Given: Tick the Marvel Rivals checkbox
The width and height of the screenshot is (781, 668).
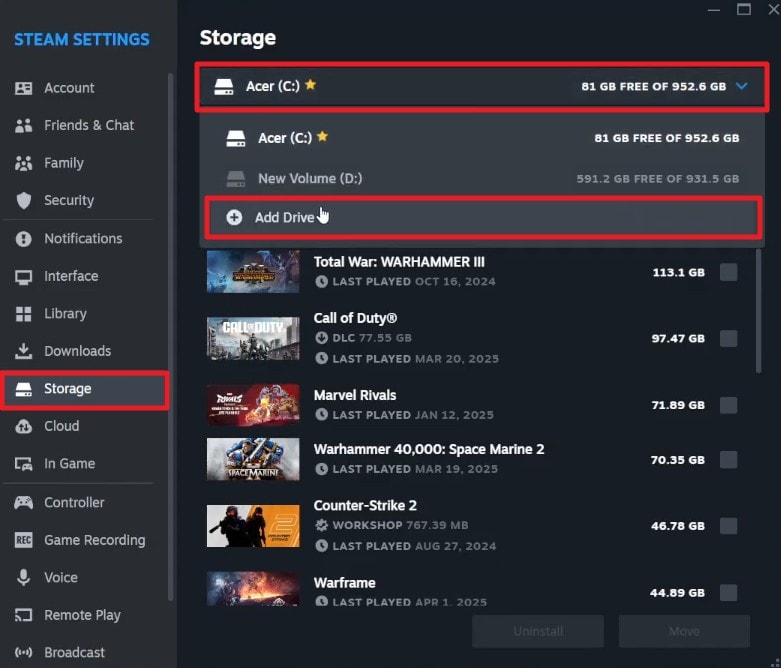Looking at the screenshot, I should 729,405.
